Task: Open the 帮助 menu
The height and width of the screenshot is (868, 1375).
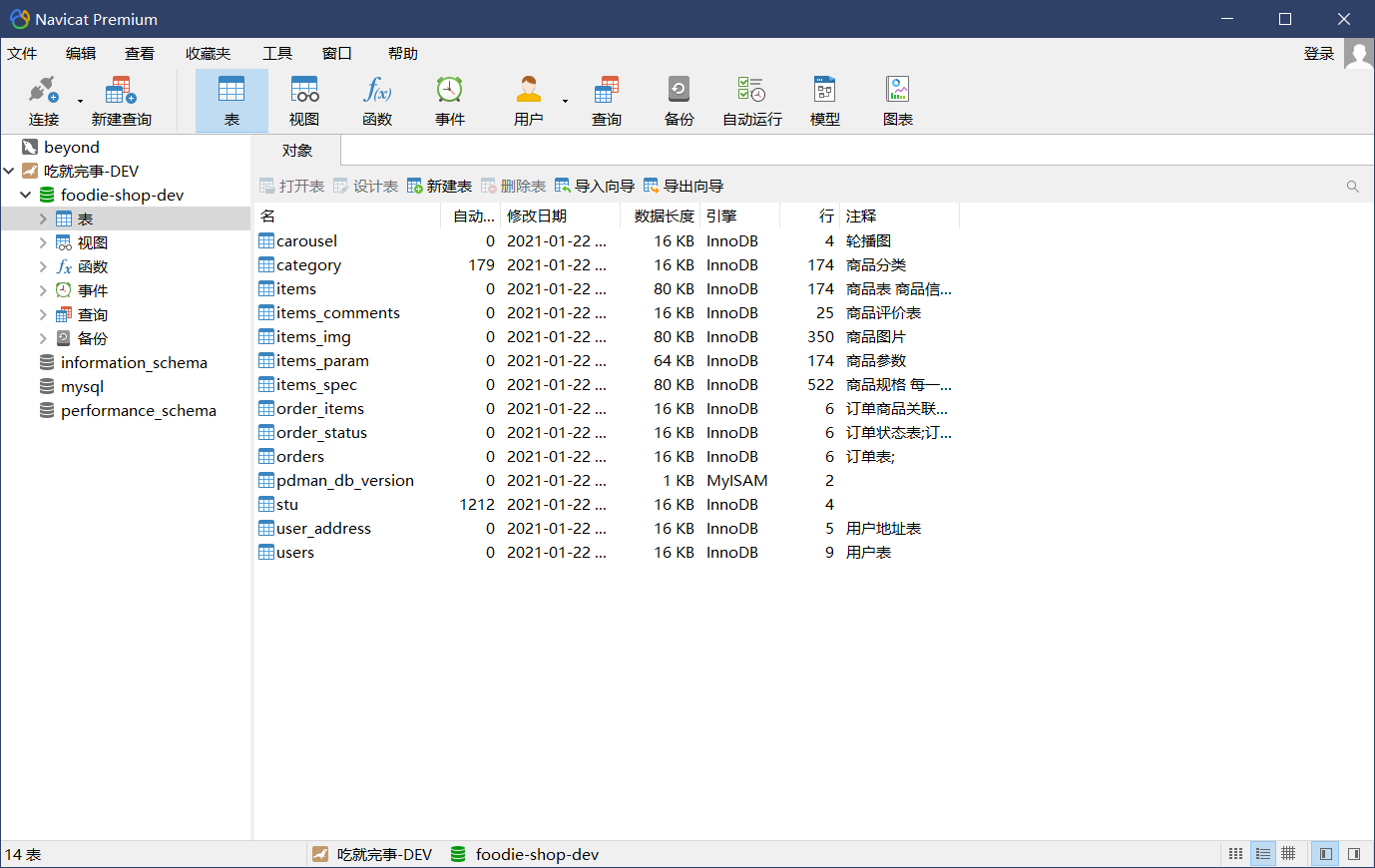Action: click(403, 54)
